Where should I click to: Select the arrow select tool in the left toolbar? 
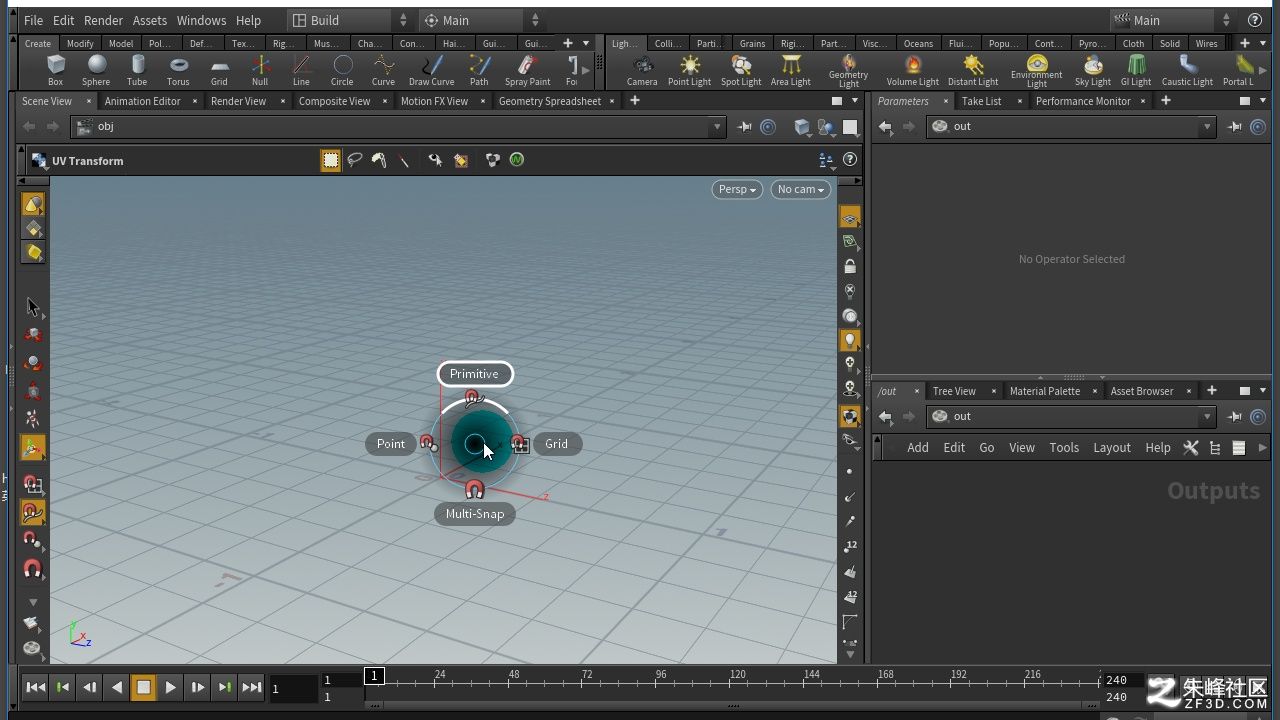pyautogui.click(x=33, y=307)
